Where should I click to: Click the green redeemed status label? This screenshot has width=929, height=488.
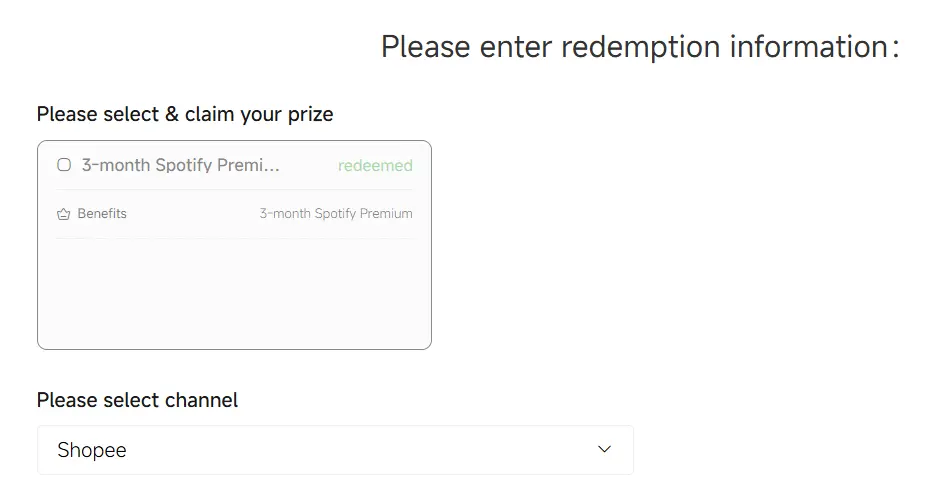click(x=375, y=165)
